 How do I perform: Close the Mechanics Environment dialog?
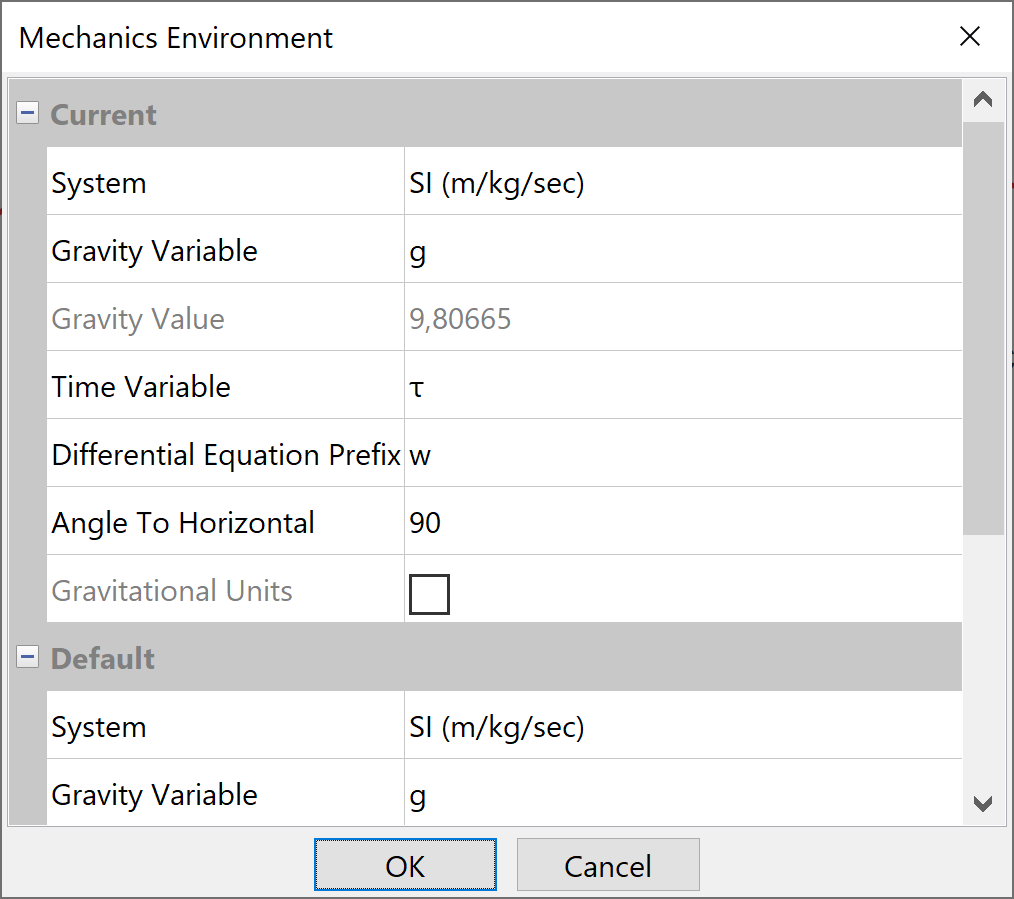[969, 38]
